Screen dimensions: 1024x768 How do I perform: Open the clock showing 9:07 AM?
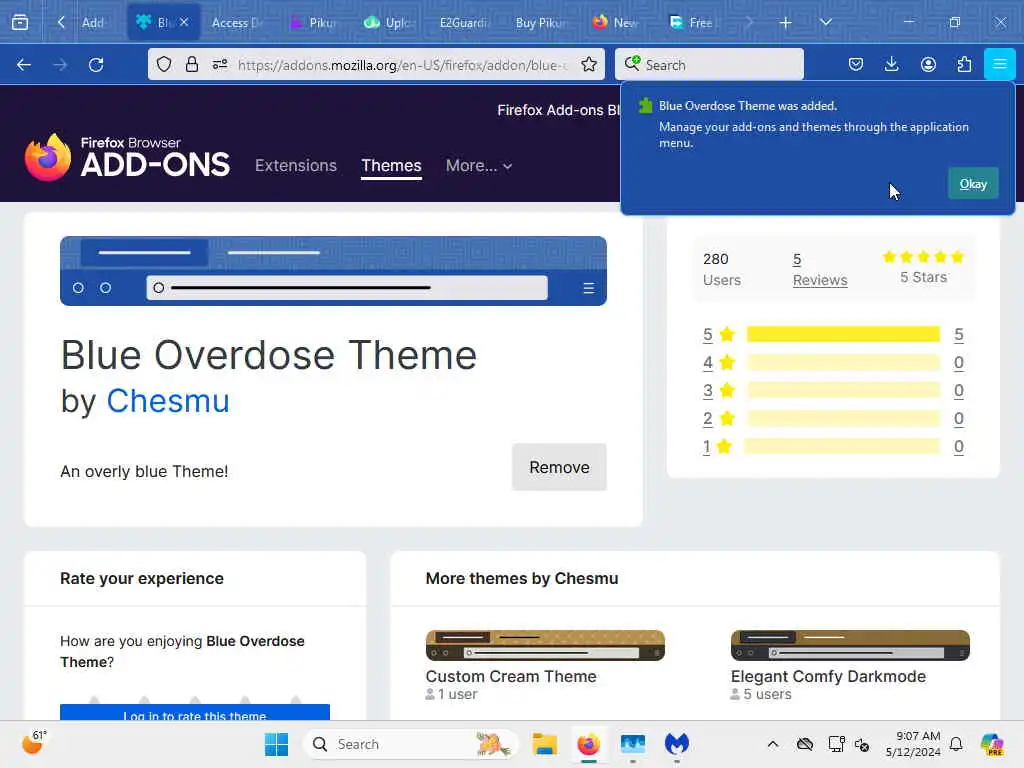(x=913, y=744)
